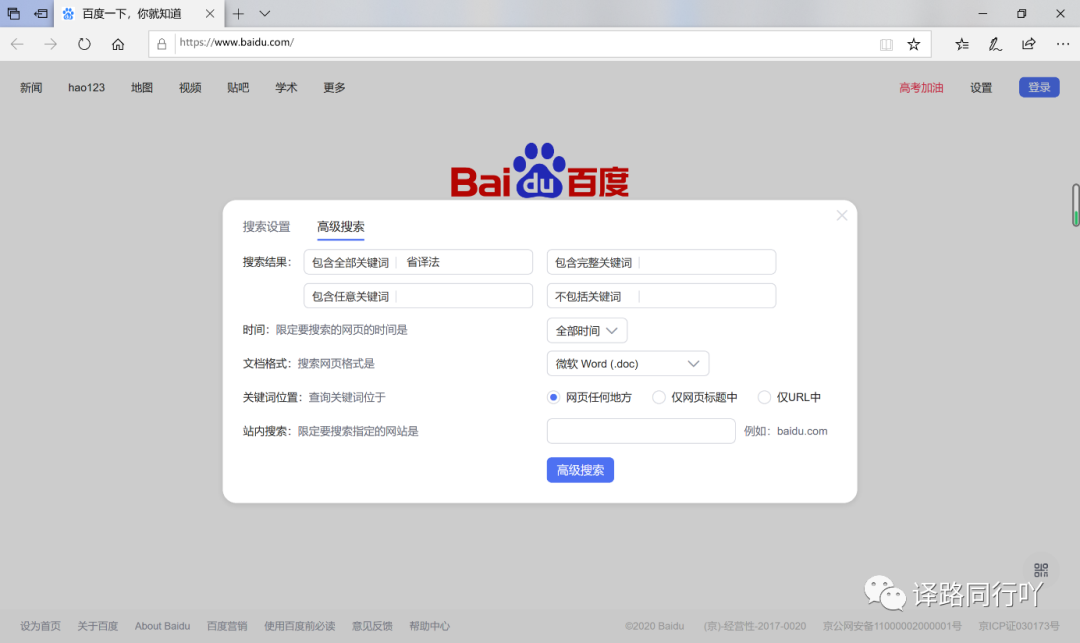
Task: Open reading view icon in address bar
Action: tap(886, 45)
